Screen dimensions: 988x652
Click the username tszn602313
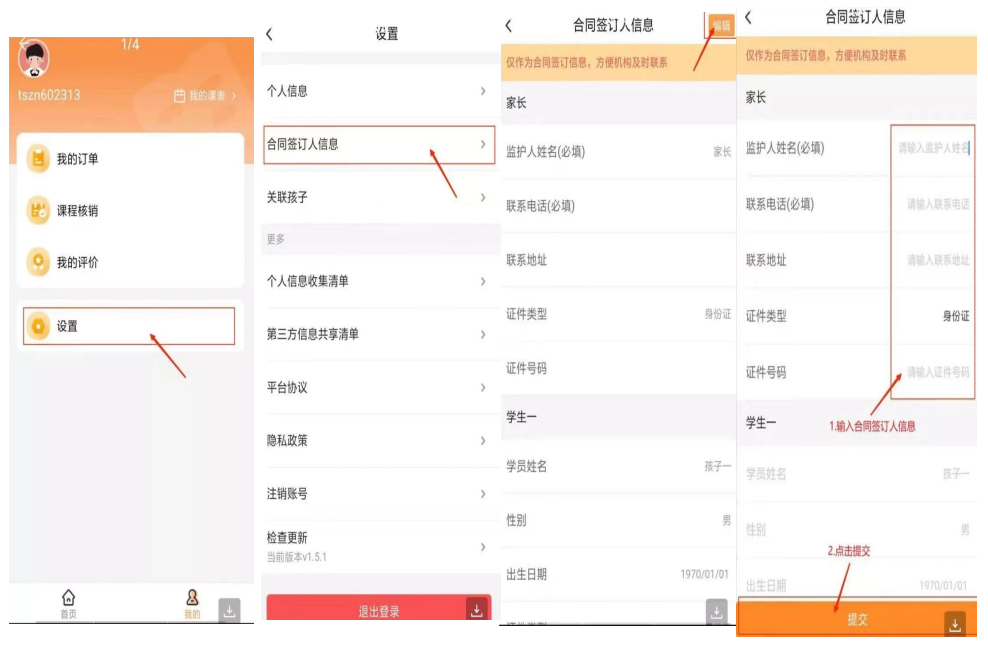click(49, 96)
